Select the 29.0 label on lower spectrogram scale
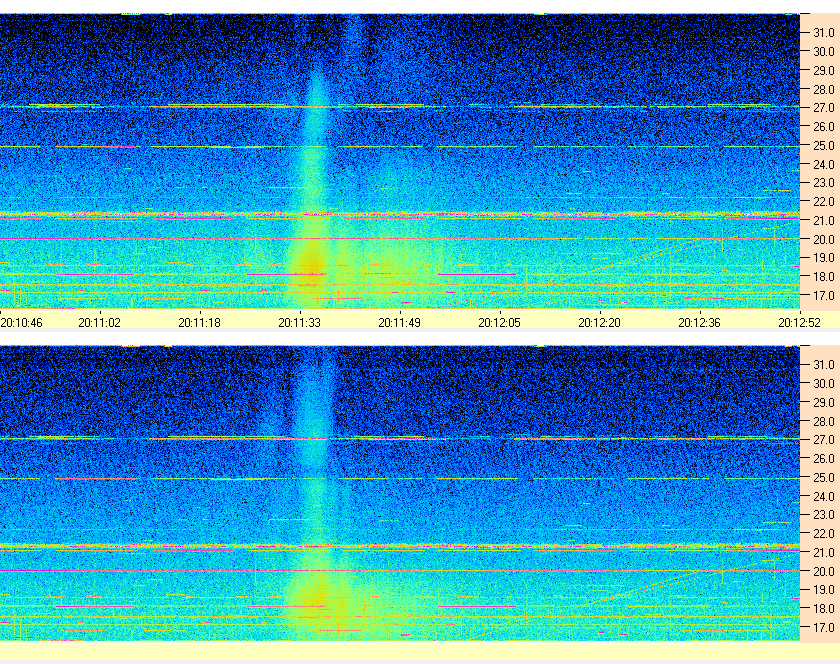Screen dimensions: 840x664 (x=824, y=402)
